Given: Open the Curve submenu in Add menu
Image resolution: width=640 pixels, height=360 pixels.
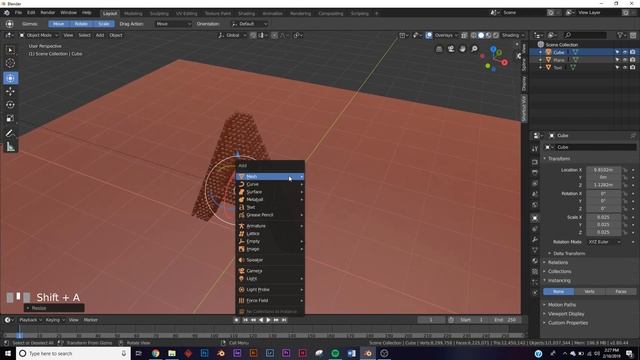Looking at the screenshot, I should coord(270,184).
